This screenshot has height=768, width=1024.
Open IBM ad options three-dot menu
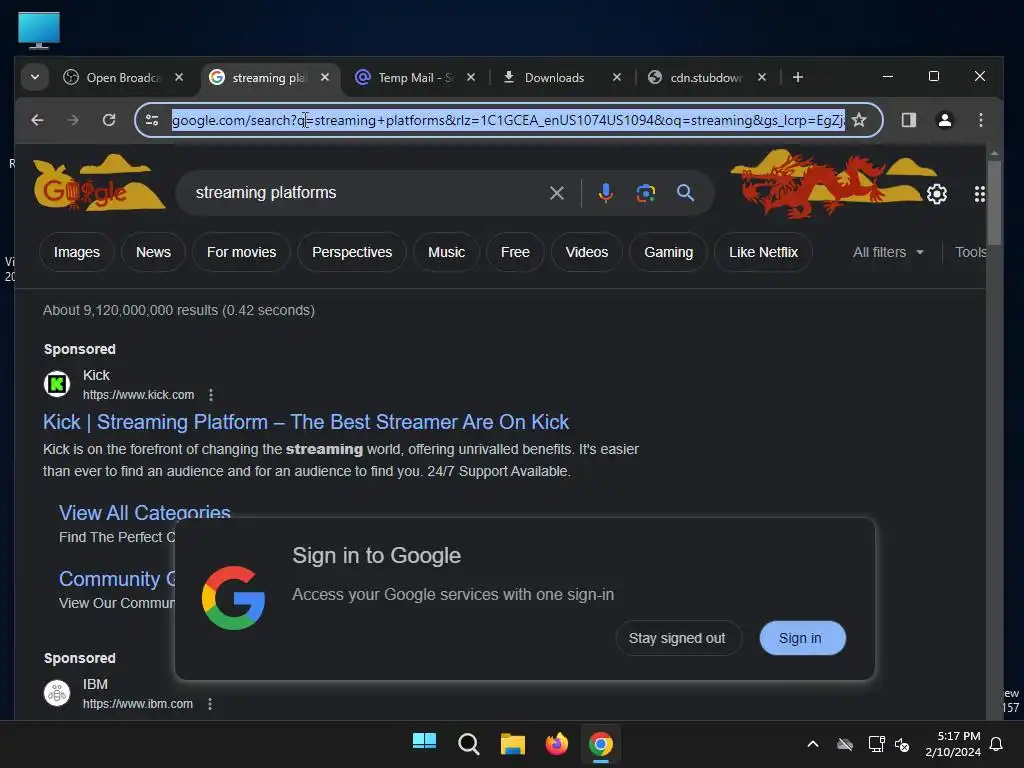[210, 703]
